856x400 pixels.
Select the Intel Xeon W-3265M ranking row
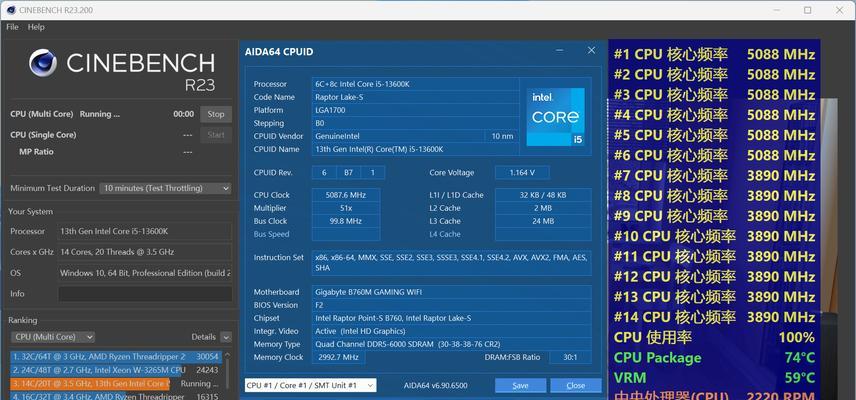click(x=116, y=370)
